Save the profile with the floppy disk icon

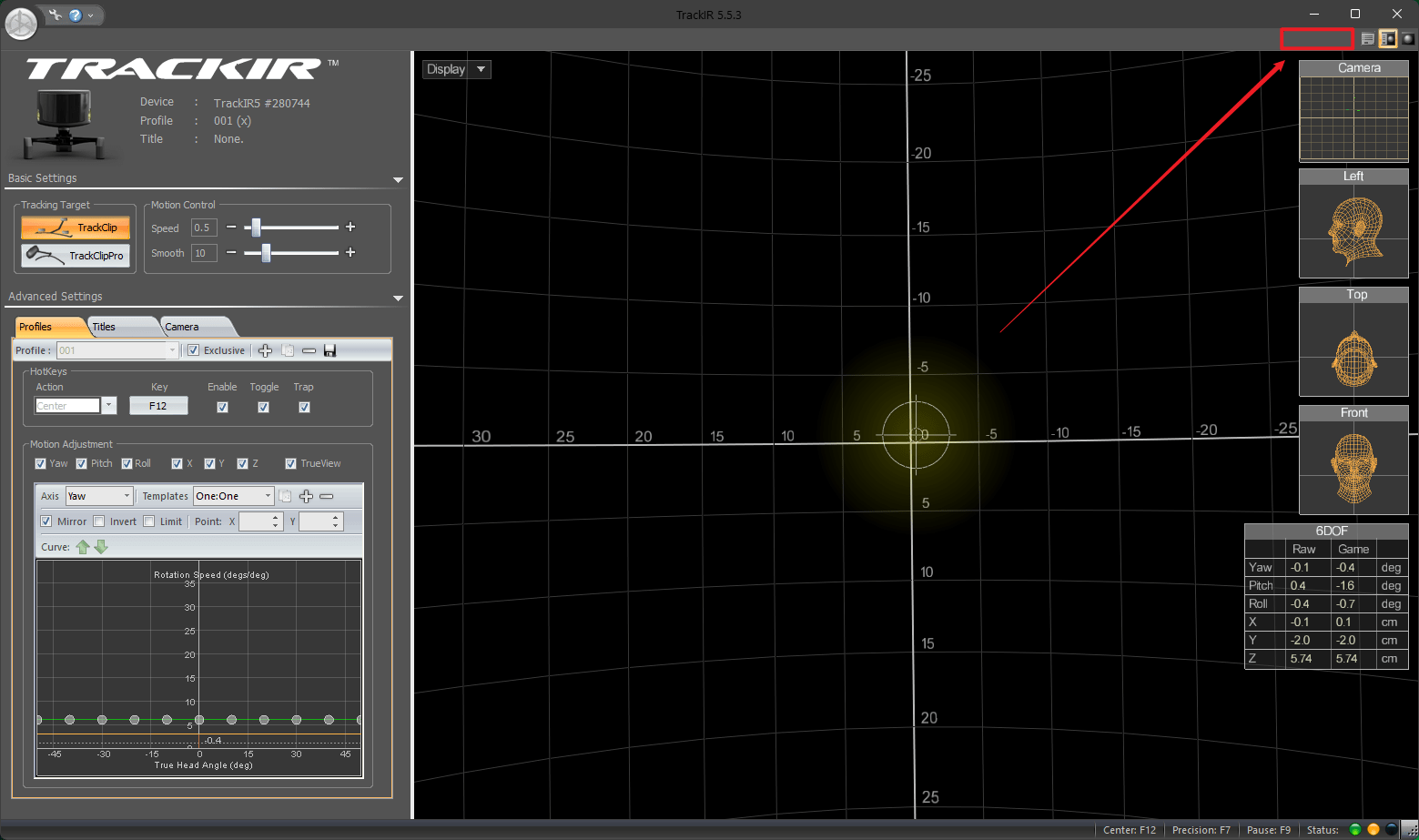coord(330,350)
